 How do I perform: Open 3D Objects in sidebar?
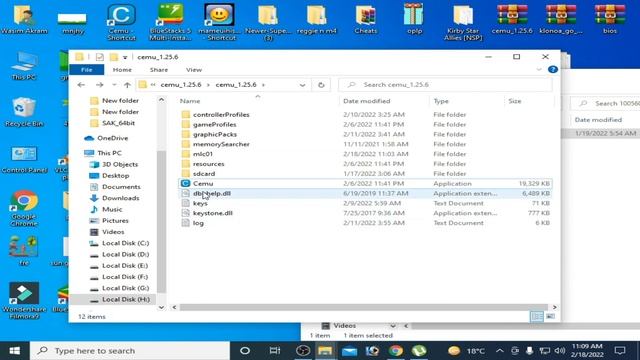coord(120,164)
